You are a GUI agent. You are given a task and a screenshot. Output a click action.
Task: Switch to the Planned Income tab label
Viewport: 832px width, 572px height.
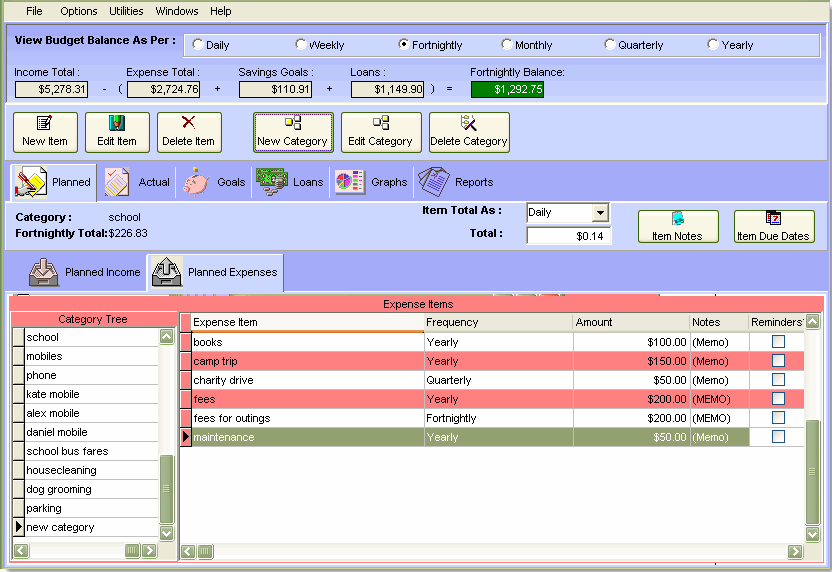[x=102, y=272]
